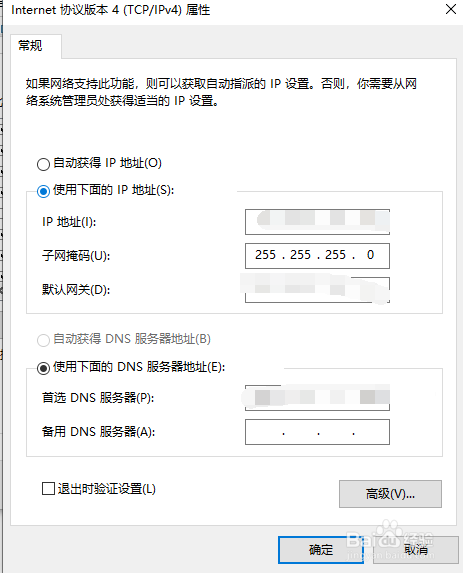
Task: Select 使用下面的 DNS 服务器地址 radio button
Action: (43, 368)
